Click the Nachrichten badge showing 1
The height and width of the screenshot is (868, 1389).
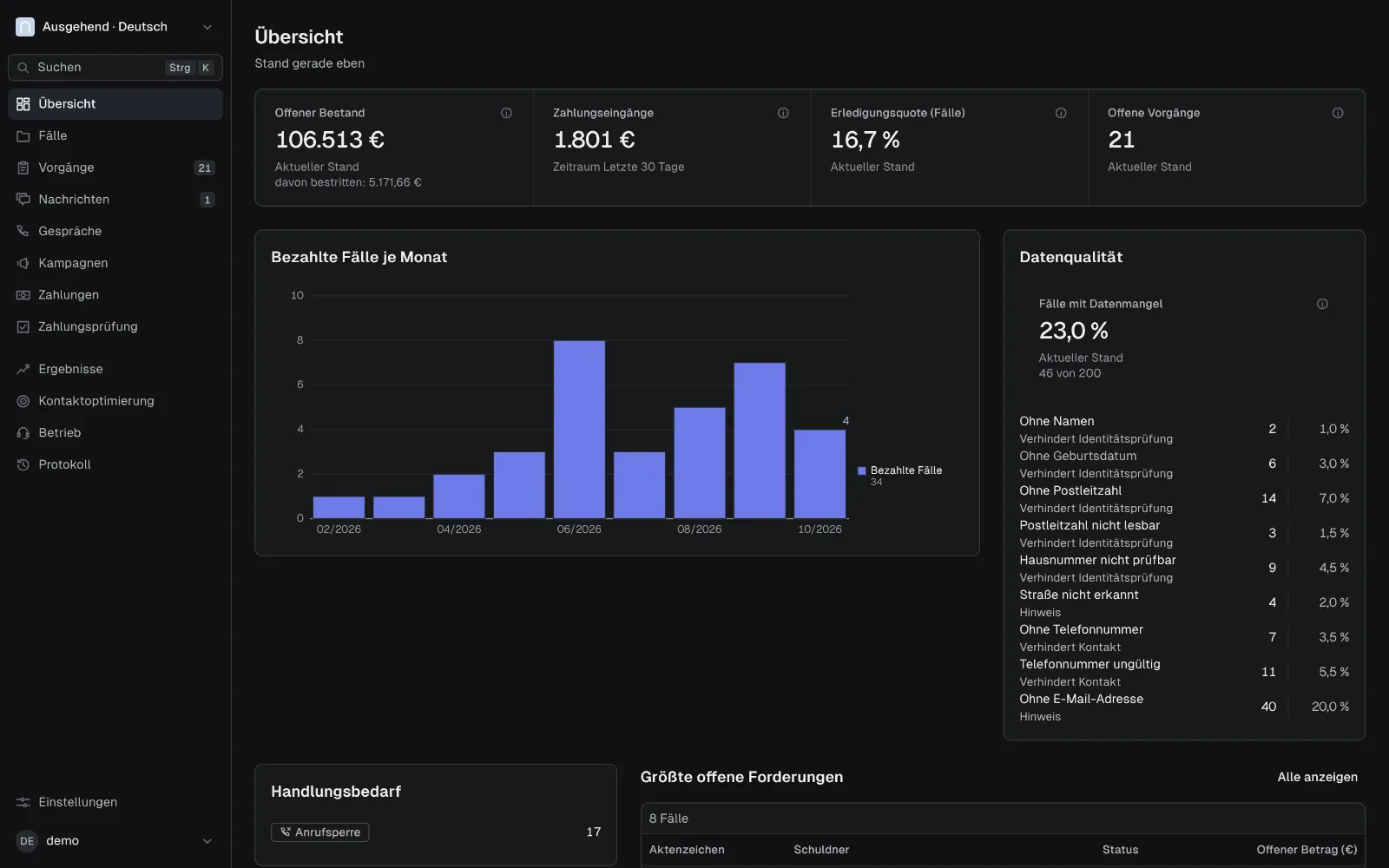[x=207, y=200]
